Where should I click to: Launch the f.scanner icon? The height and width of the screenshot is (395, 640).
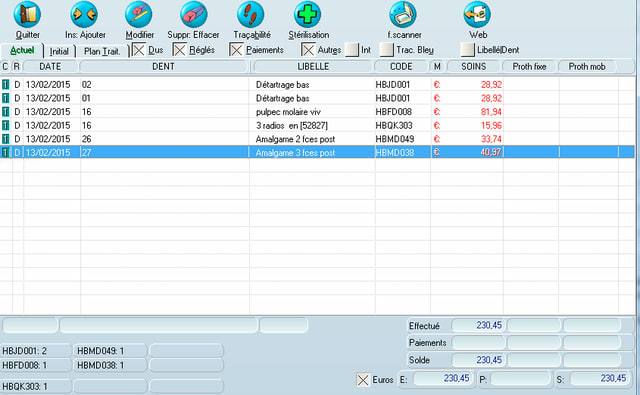tap(403, 14)
